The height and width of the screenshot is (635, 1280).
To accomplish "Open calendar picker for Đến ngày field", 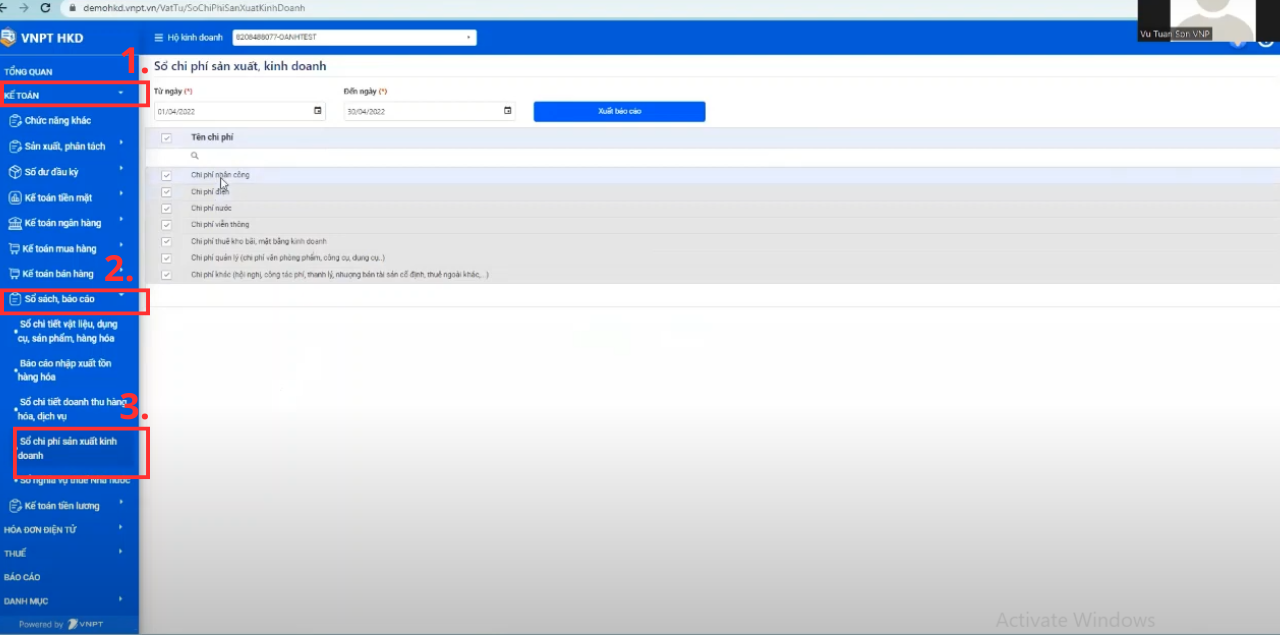I will coord(508,111).
